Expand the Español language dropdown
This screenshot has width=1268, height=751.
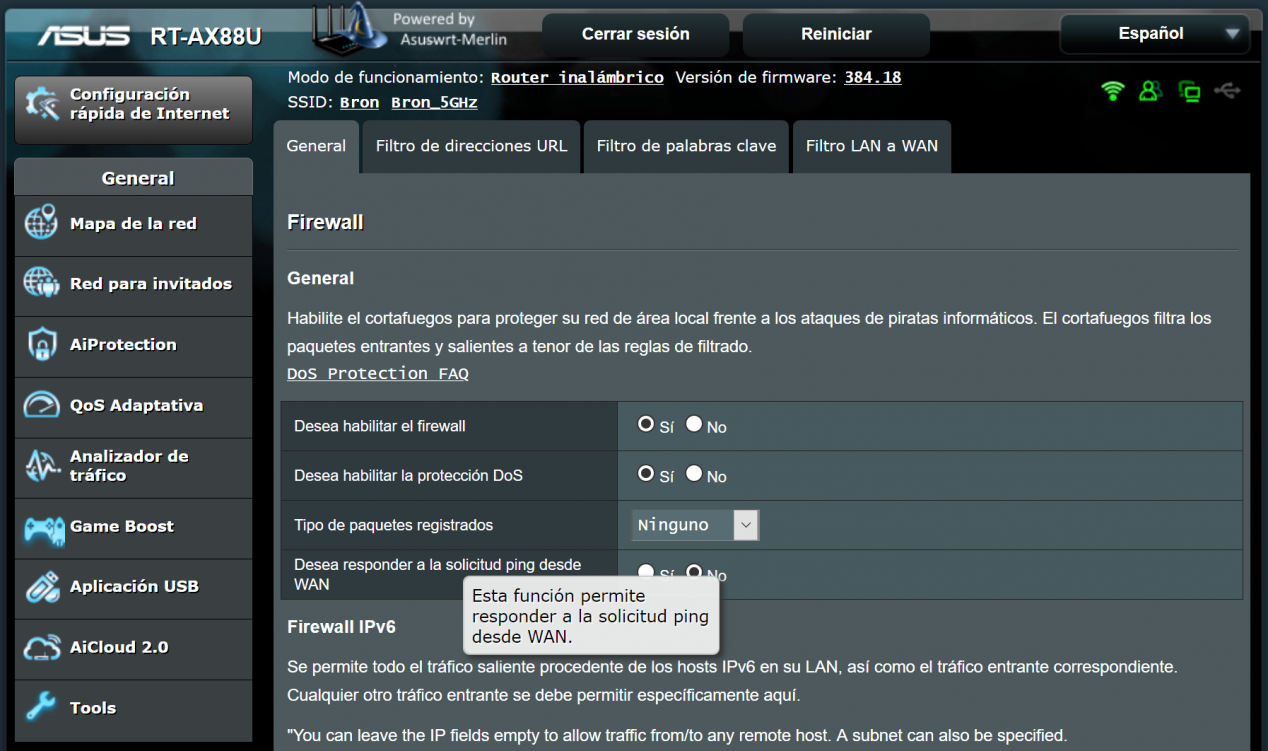(x=1155, y=34)
